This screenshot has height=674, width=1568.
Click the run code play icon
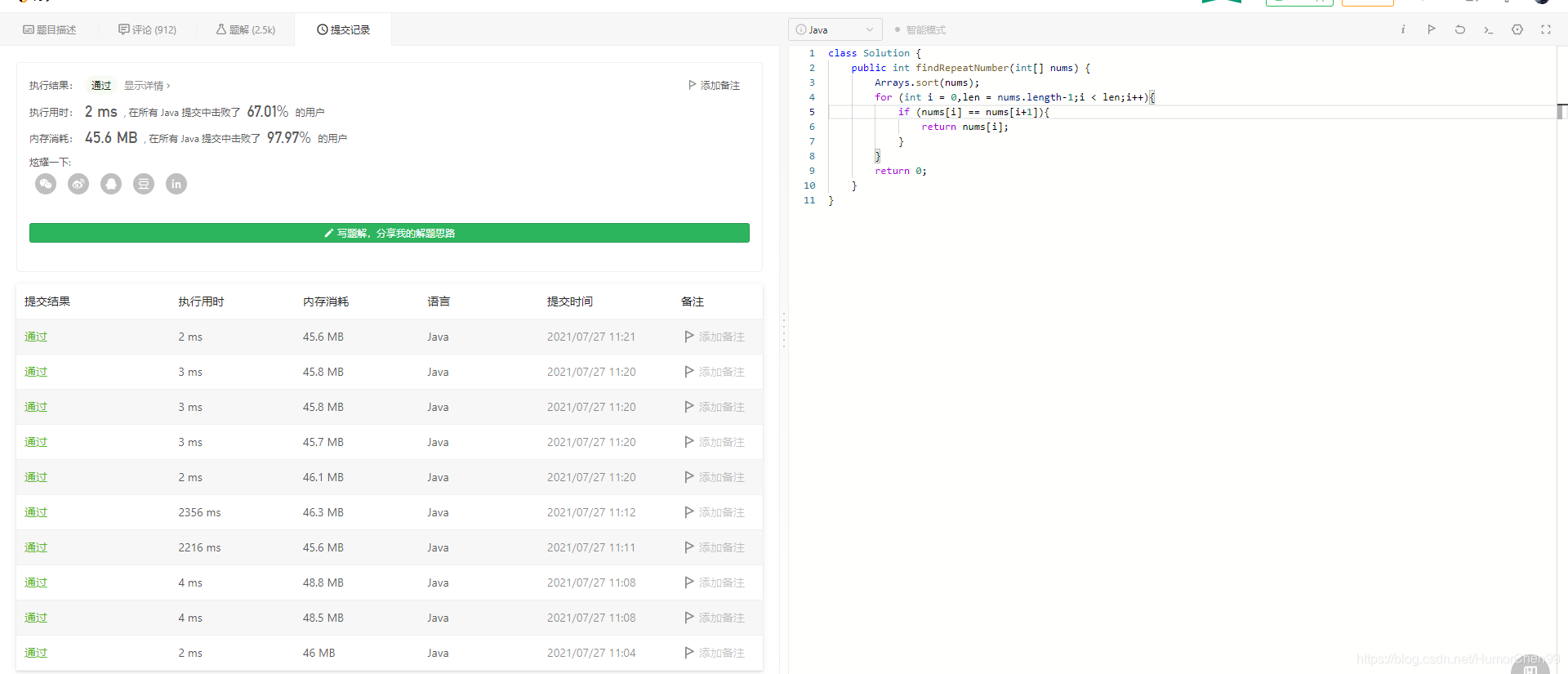(1432, 29)
